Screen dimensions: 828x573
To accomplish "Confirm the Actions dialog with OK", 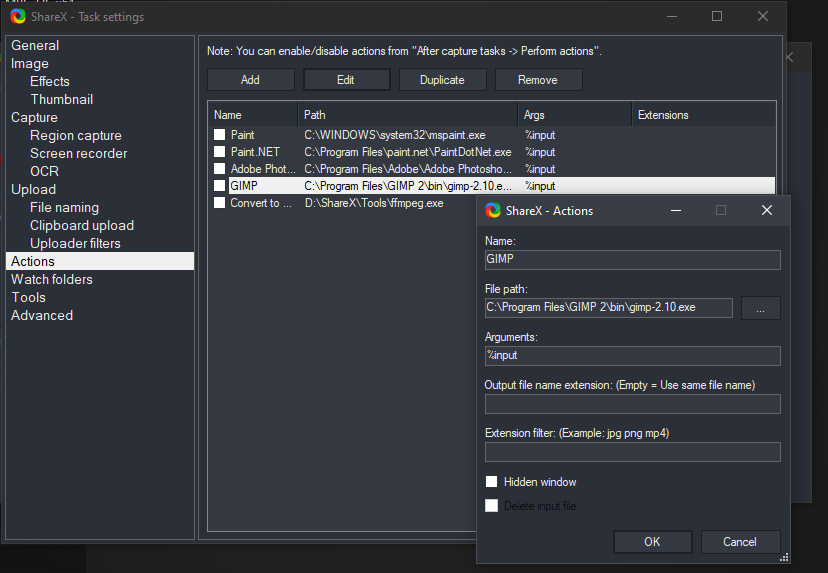I will click(x=652, y=541).
